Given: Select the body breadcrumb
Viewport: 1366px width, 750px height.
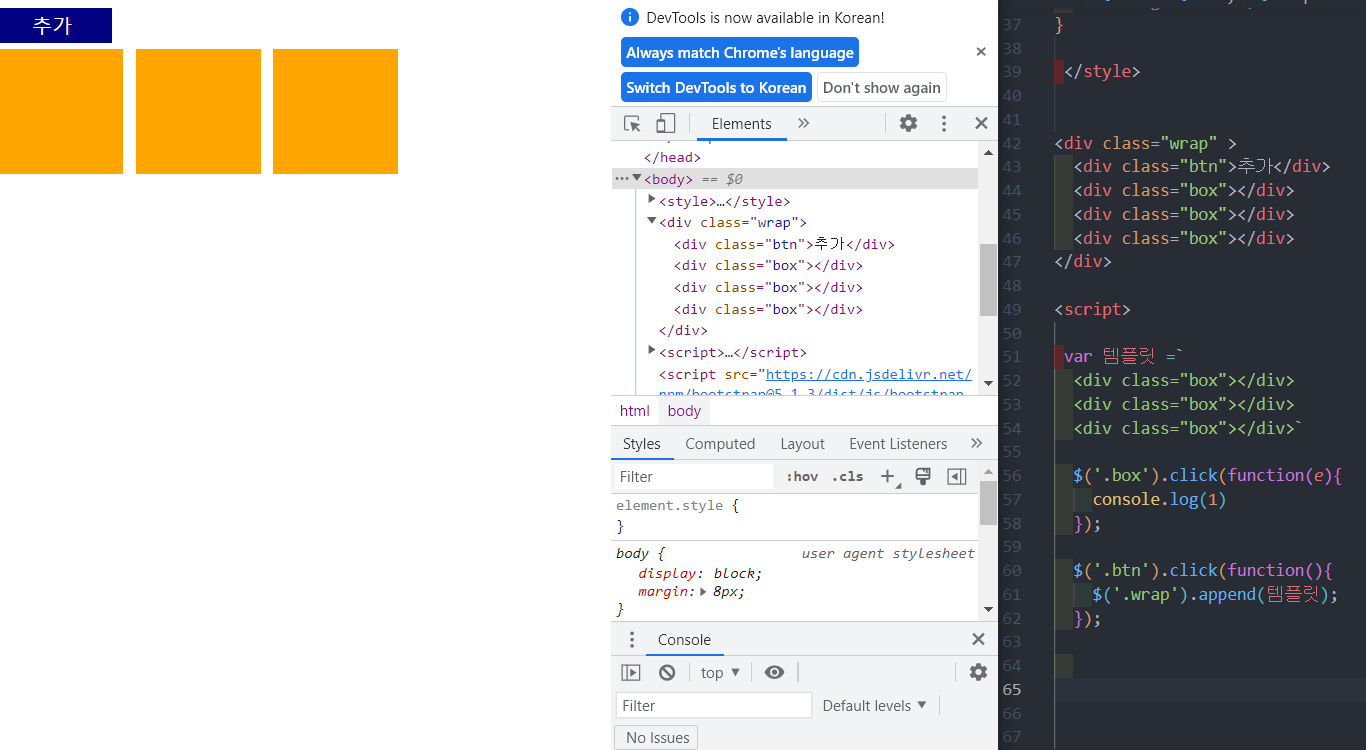Looking at the screenshot, I should point(684,411).
